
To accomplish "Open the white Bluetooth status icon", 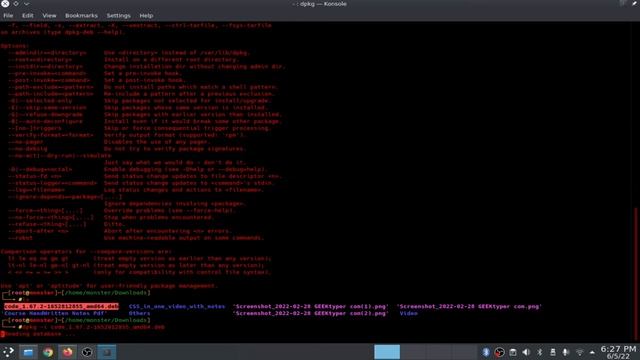I will click(x=540, y=352).
